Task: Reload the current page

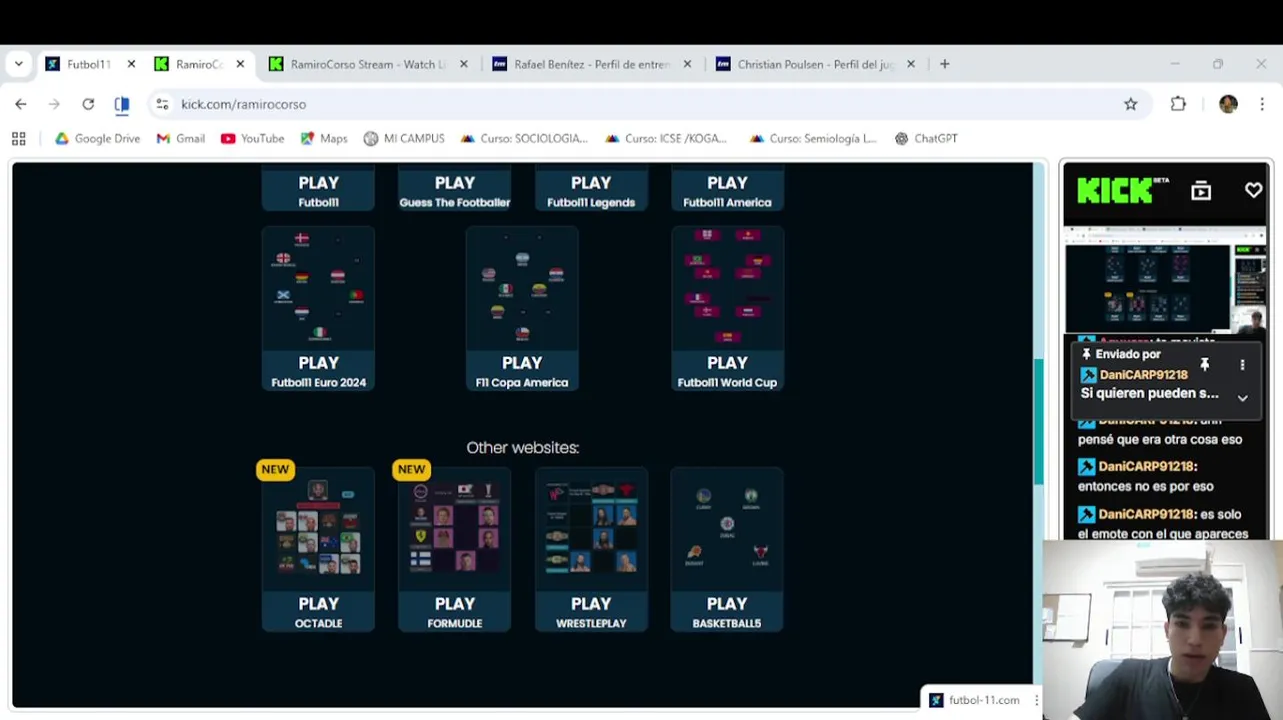Action: [88, 104]
